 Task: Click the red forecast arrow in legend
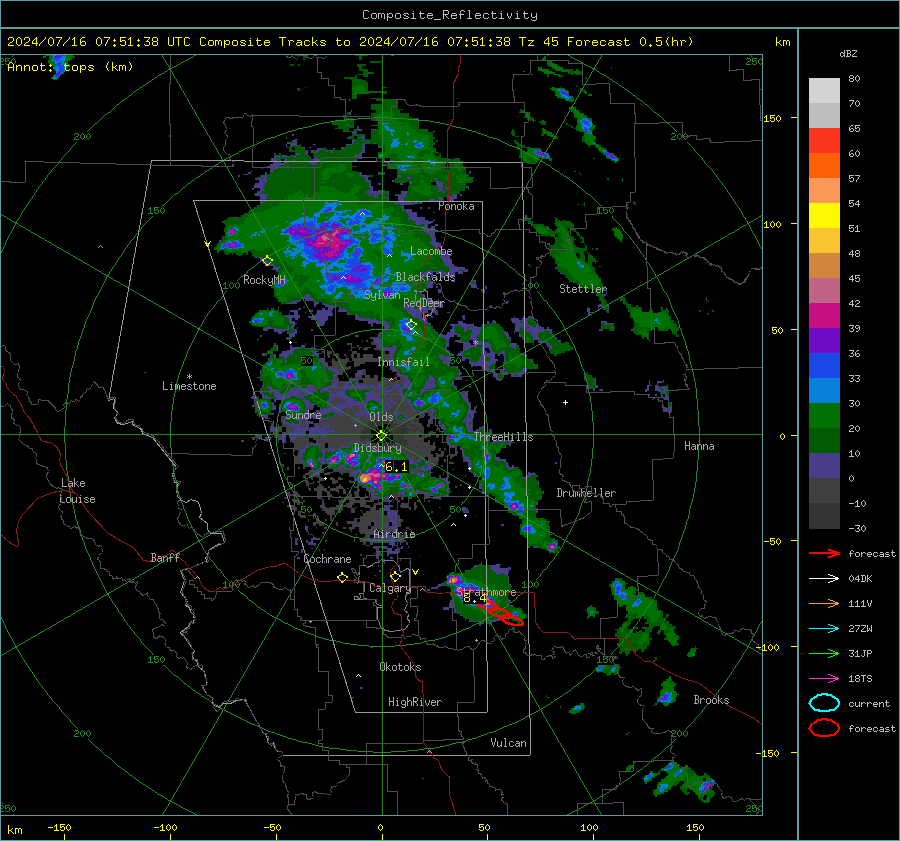(824, 553)
